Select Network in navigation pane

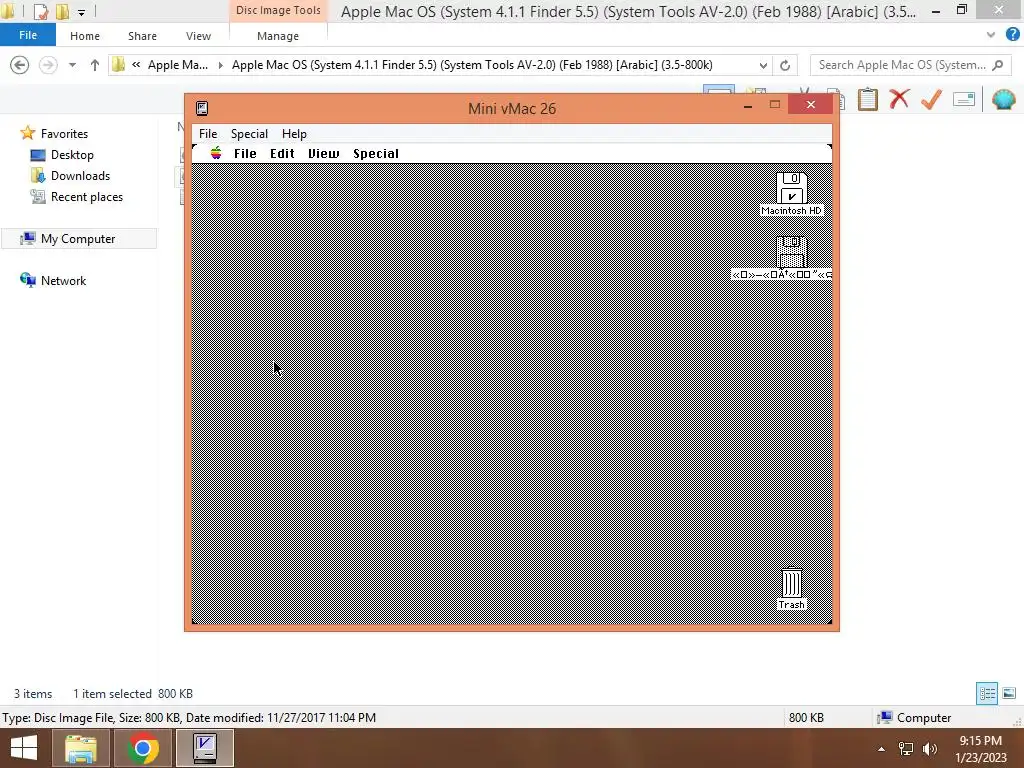click(x=63, y=281)
